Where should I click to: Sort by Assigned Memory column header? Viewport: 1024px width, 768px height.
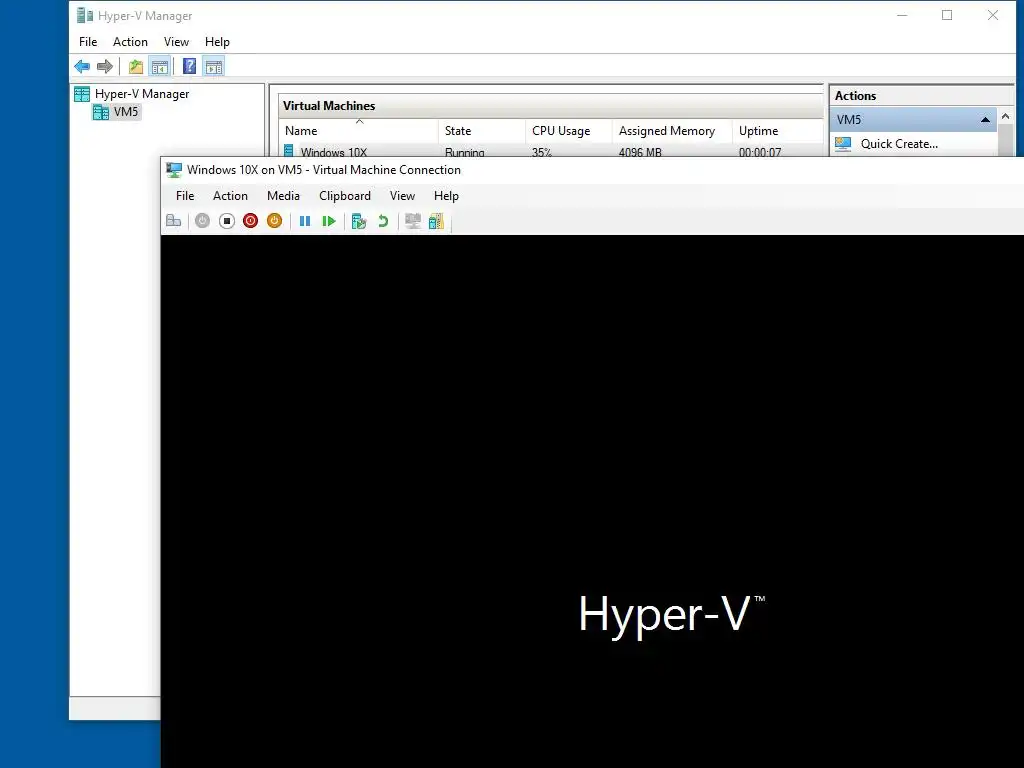pyautogui.click(x=672, y=131)
